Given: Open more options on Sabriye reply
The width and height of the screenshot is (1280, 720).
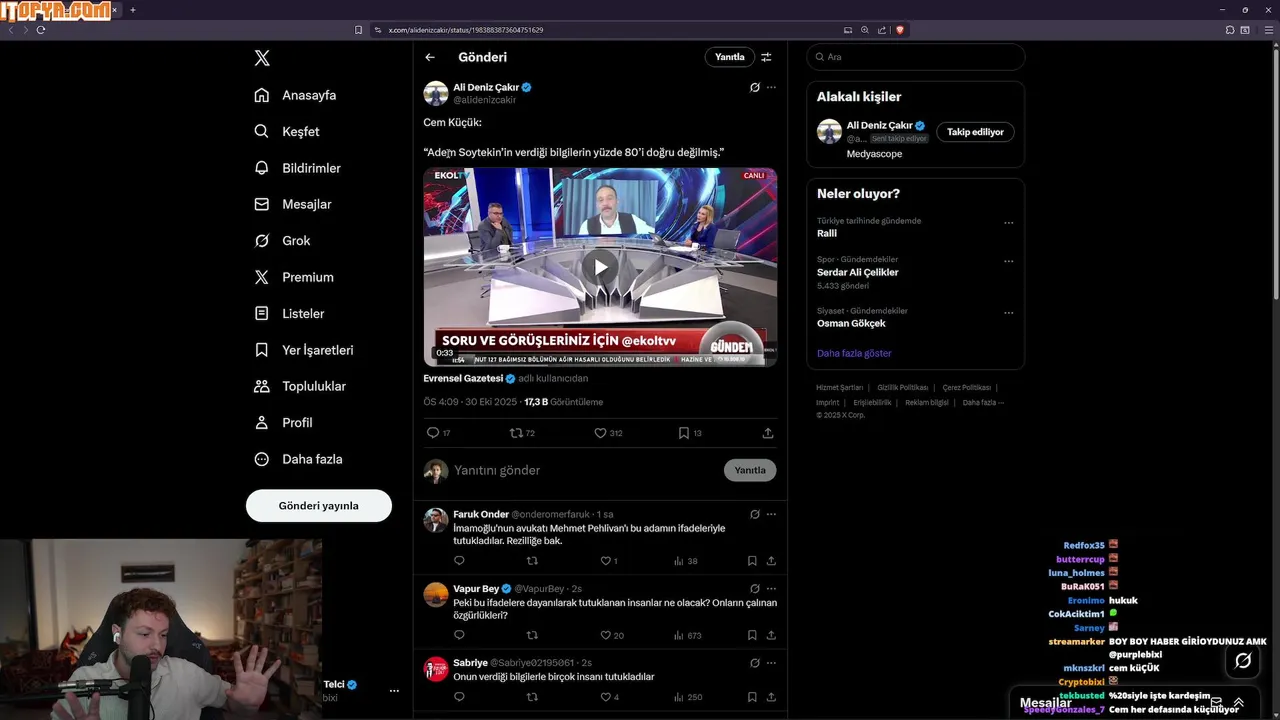Looking at the screenshot, I should (771, 662).
